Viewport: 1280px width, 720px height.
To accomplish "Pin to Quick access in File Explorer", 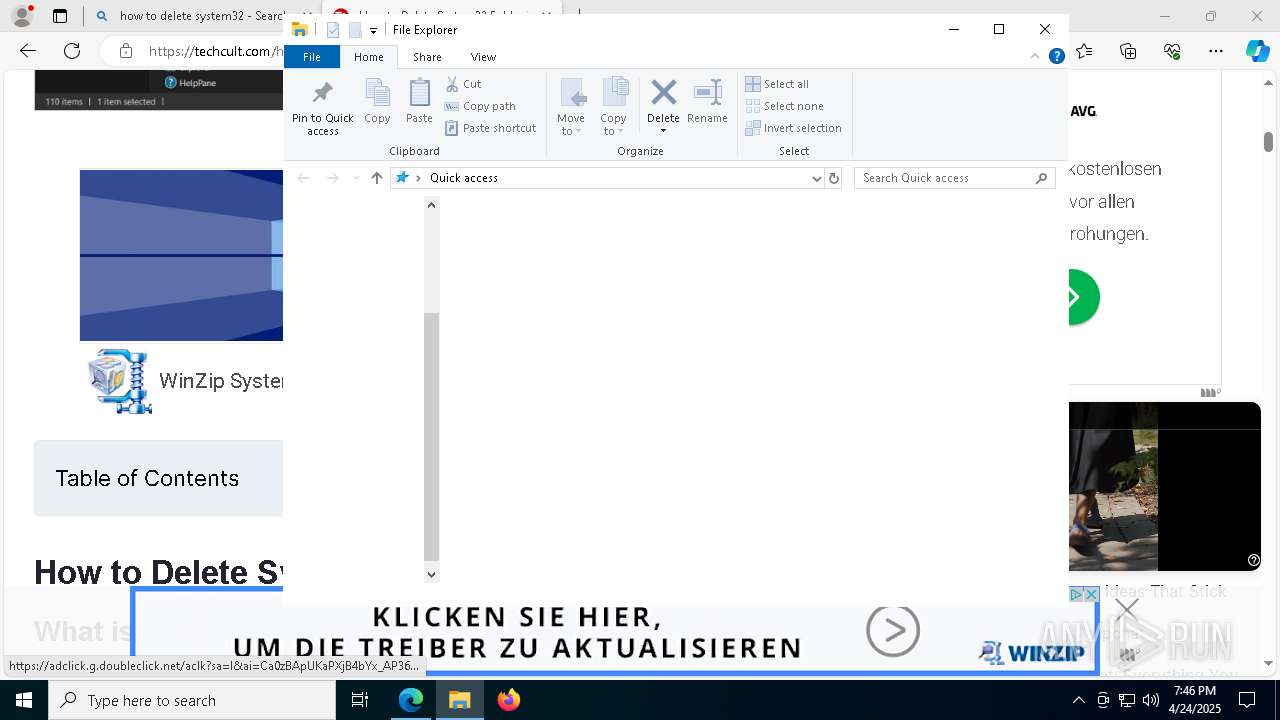I will [x=322, y=107].
